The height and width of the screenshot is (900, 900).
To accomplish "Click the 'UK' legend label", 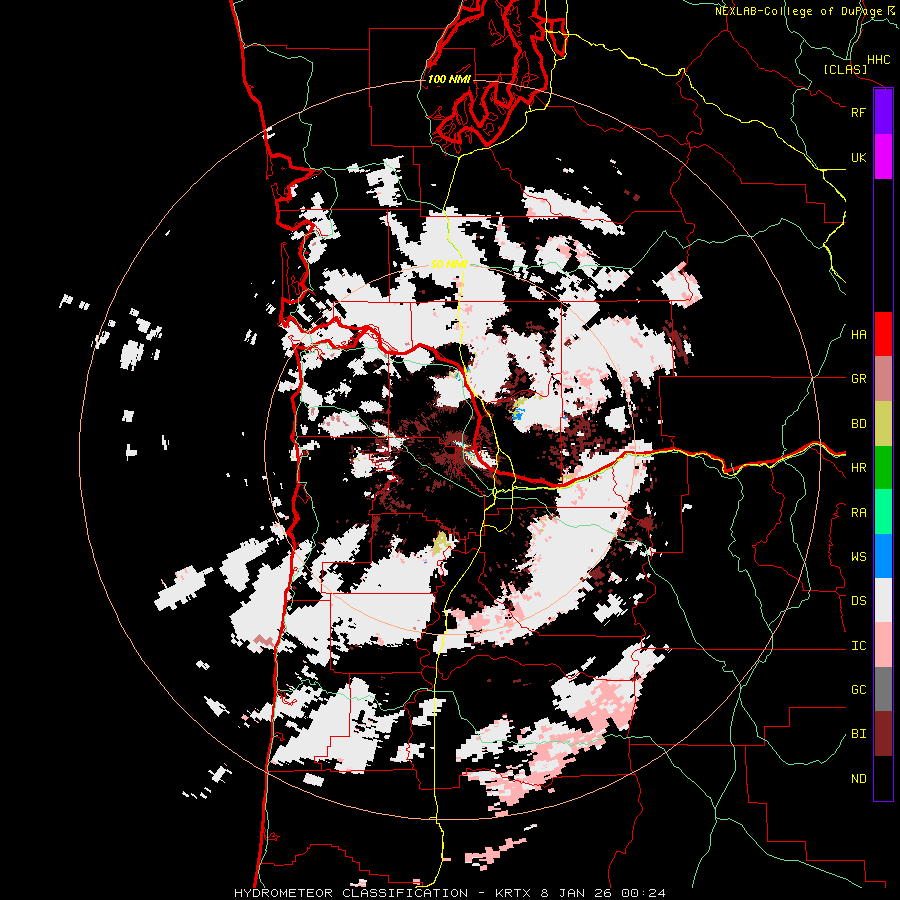I will pyautogui.click(x=858, y=157).
